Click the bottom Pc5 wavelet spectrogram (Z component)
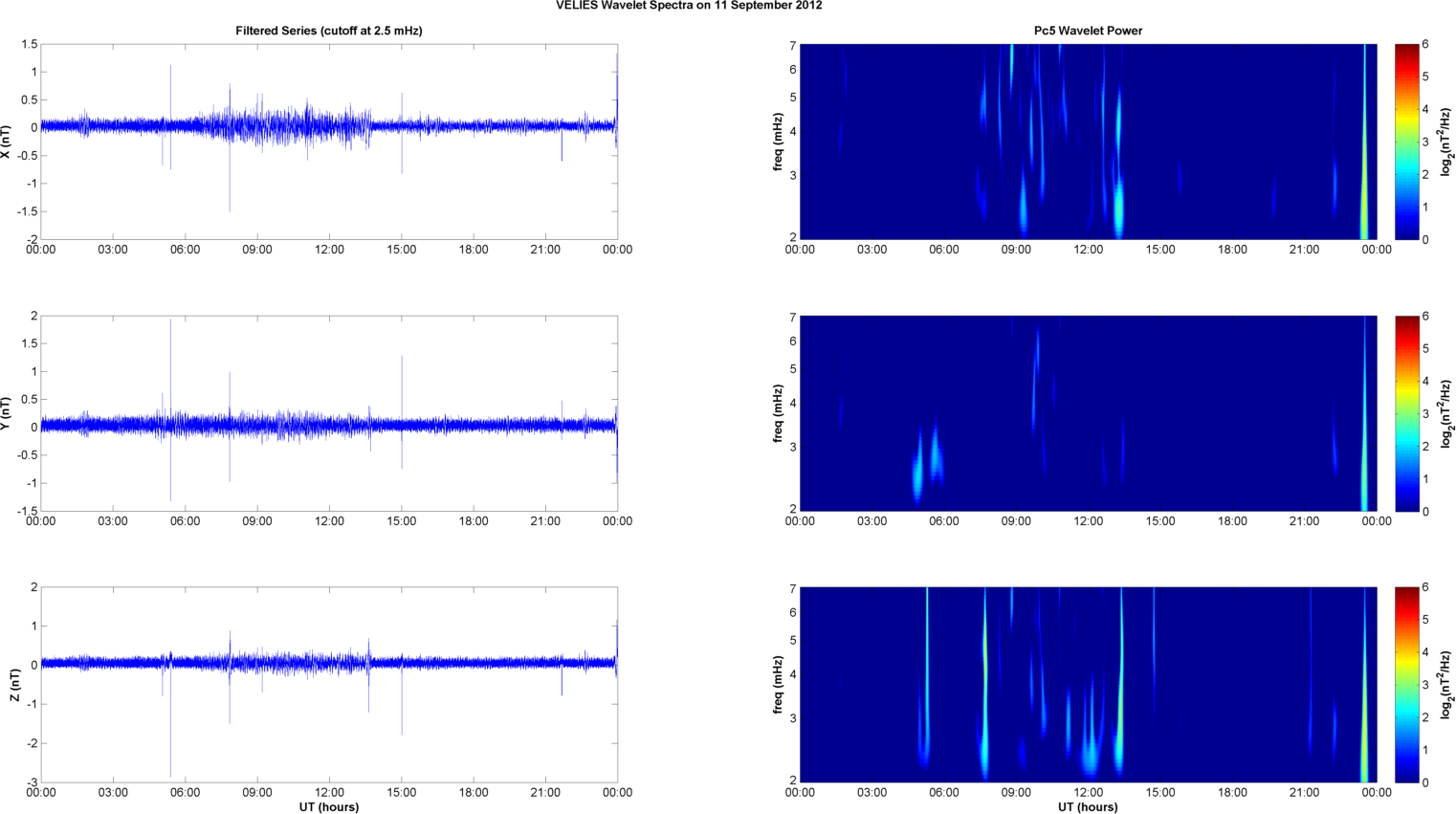 pos(1088,685)
